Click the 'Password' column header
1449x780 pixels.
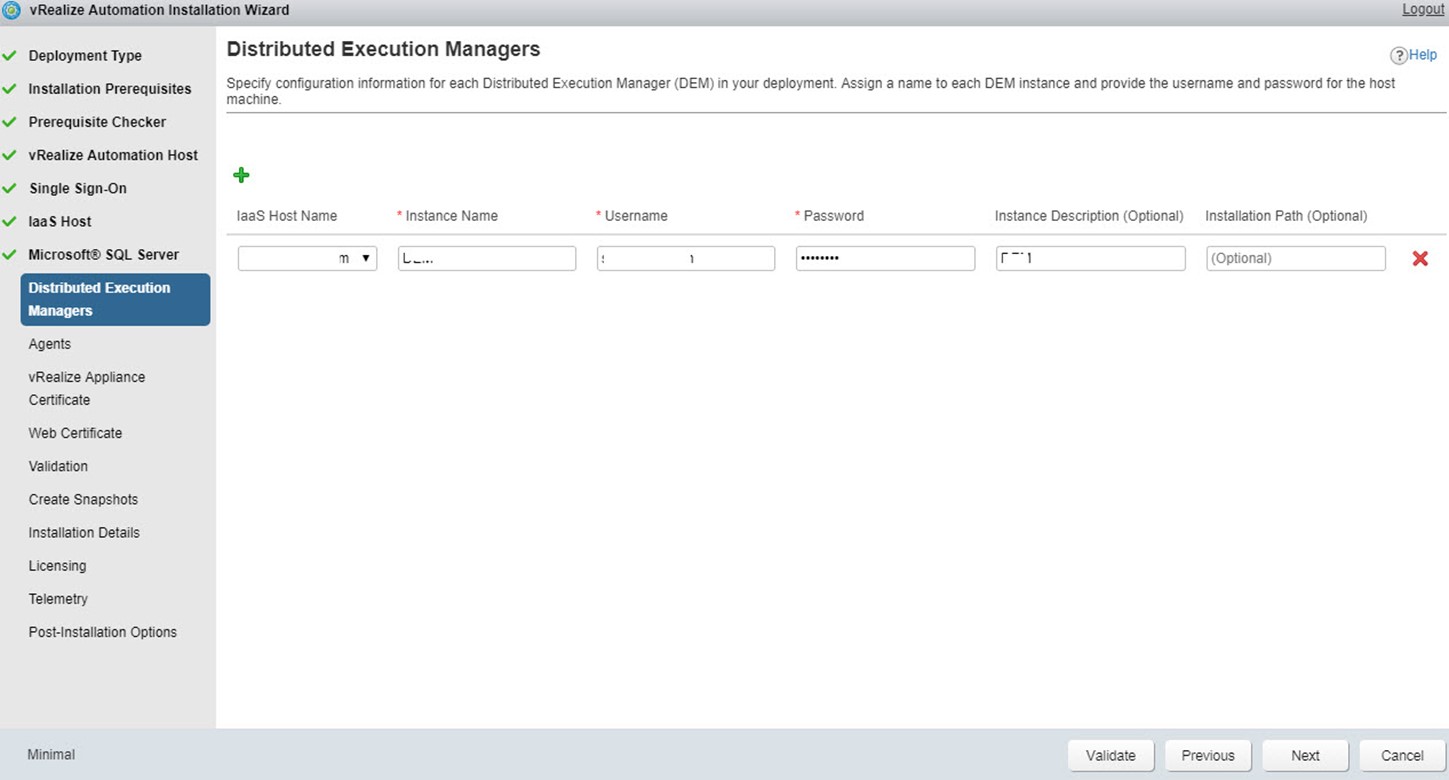click(834, 216)
